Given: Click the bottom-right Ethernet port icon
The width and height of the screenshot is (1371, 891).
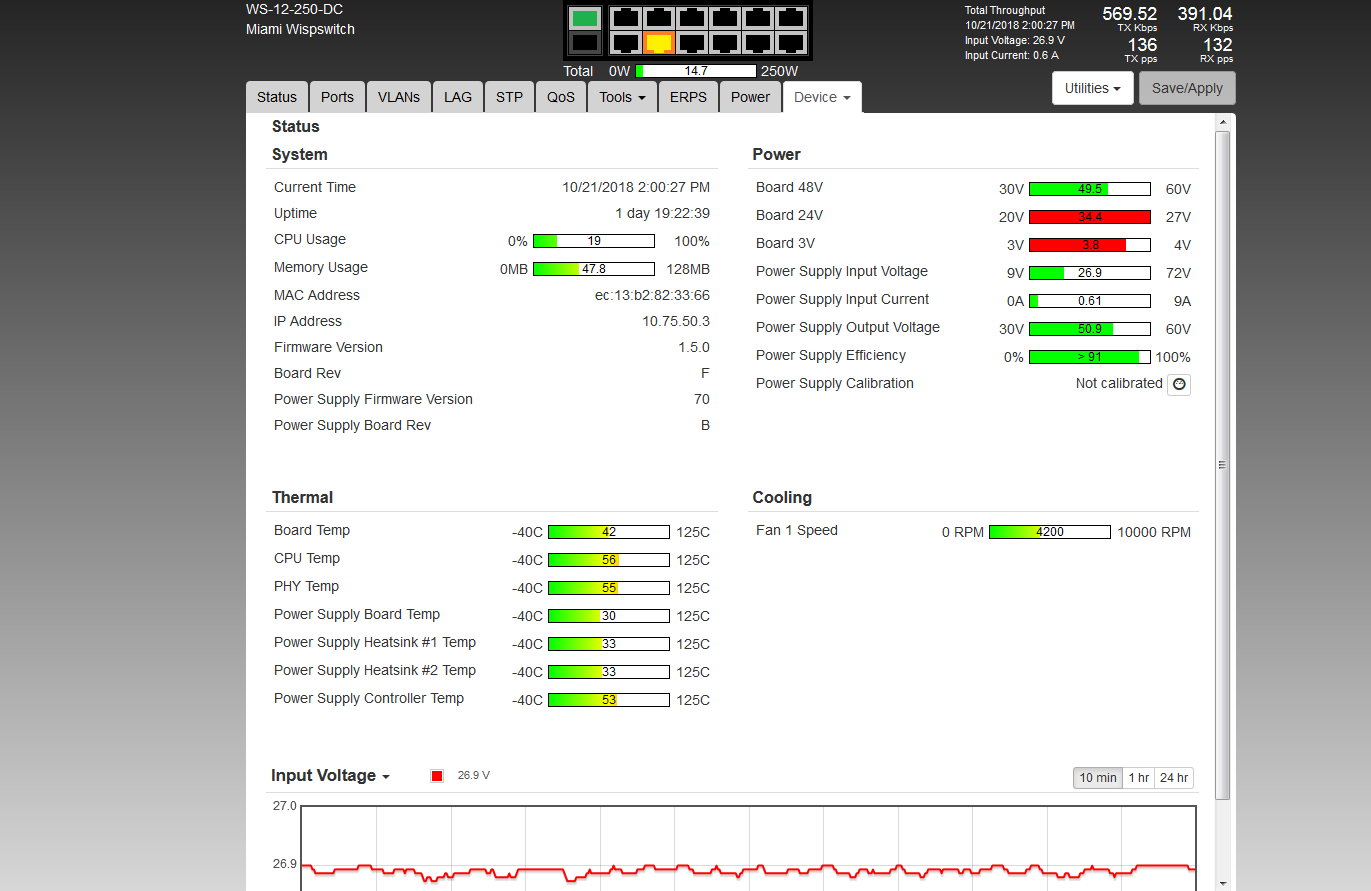Looking at the screenshot, I should (x=791, y=43).
